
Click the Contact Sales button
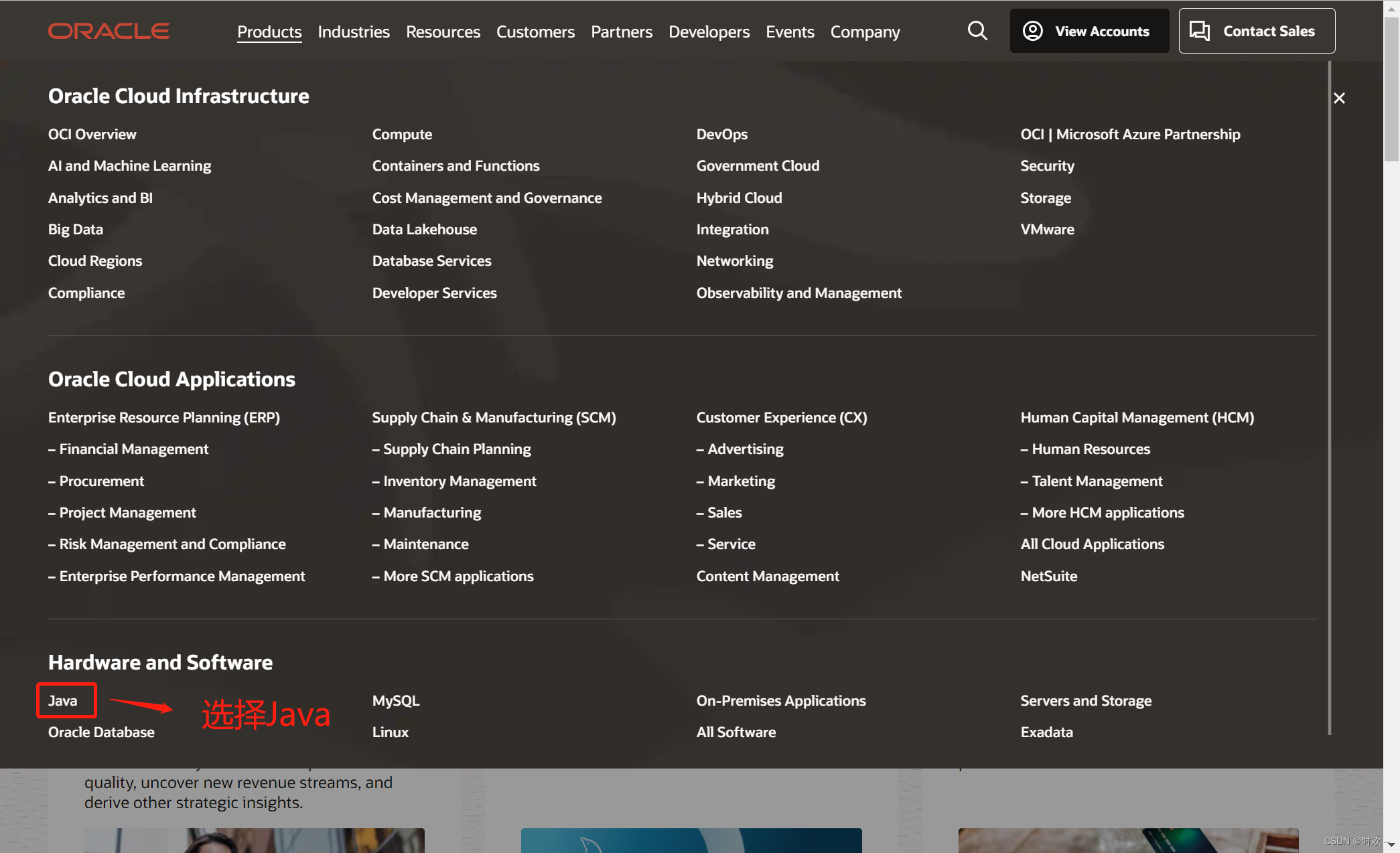coord(1257,31)
